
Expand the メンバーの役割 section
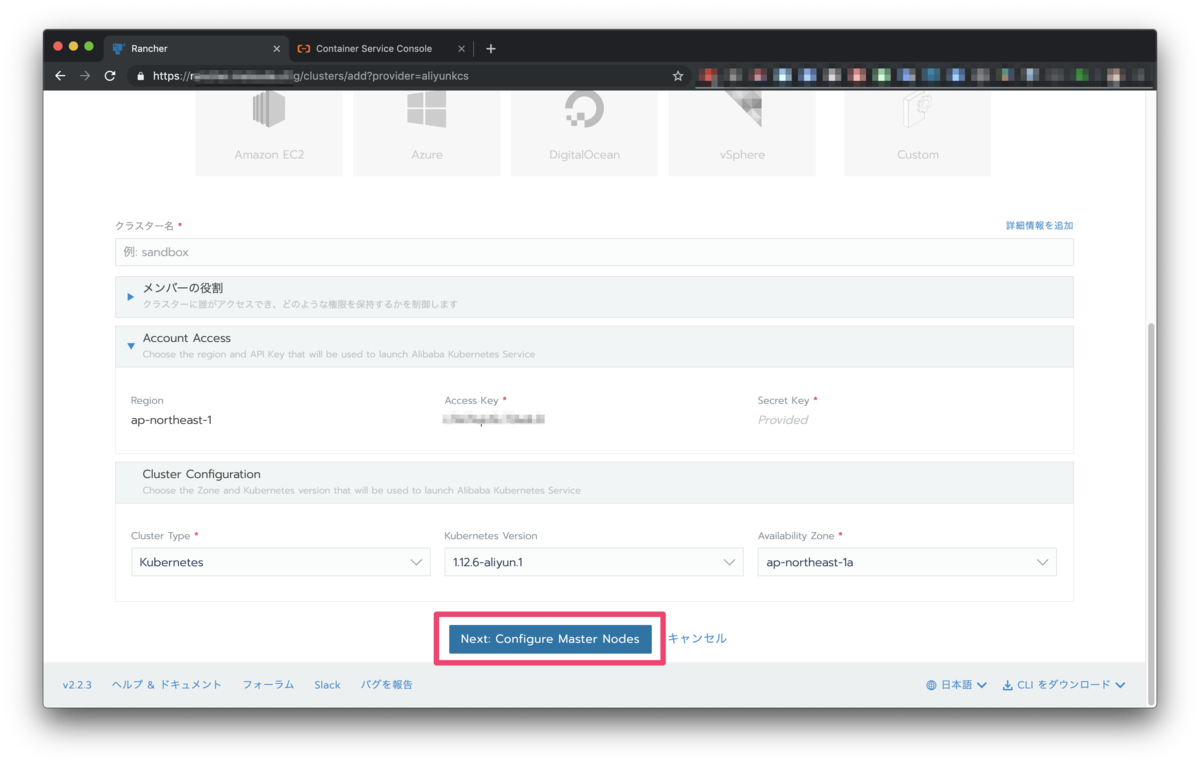594,296
